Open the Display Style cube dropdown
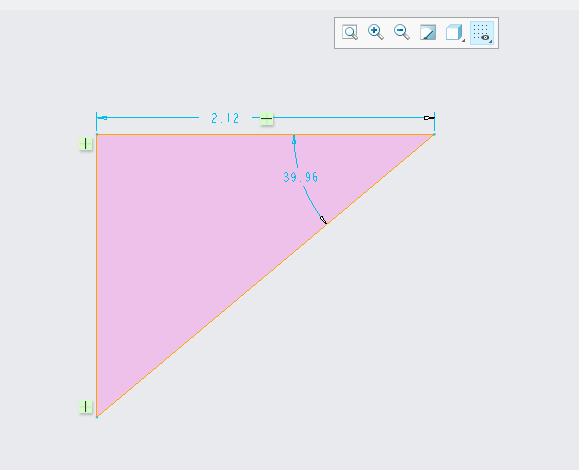The image size is (579, 470). click(455, 32)
